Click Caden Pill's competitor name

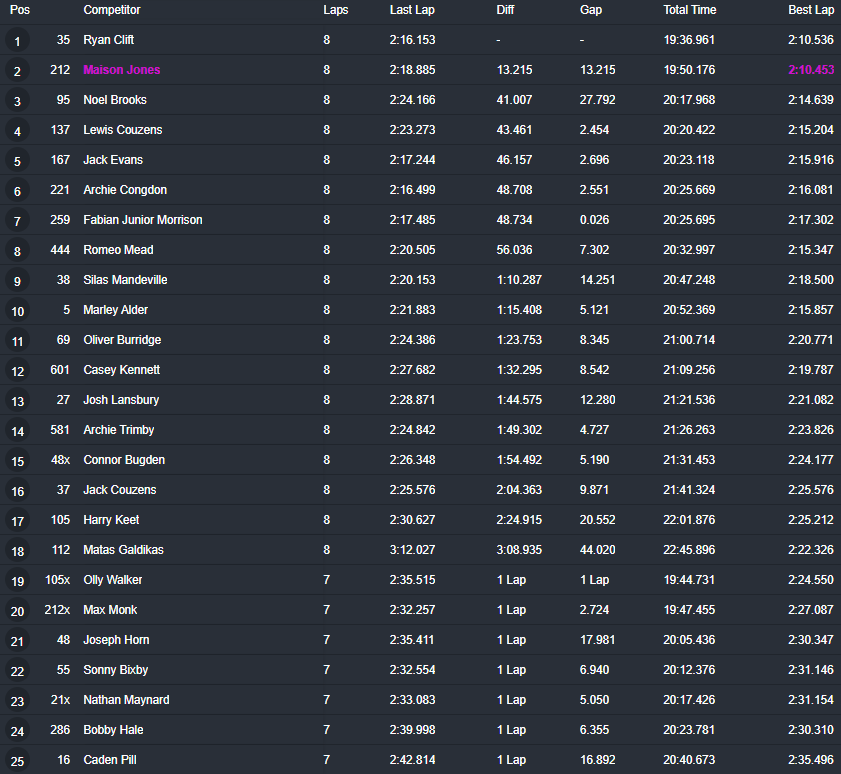[x=108, y=760]
